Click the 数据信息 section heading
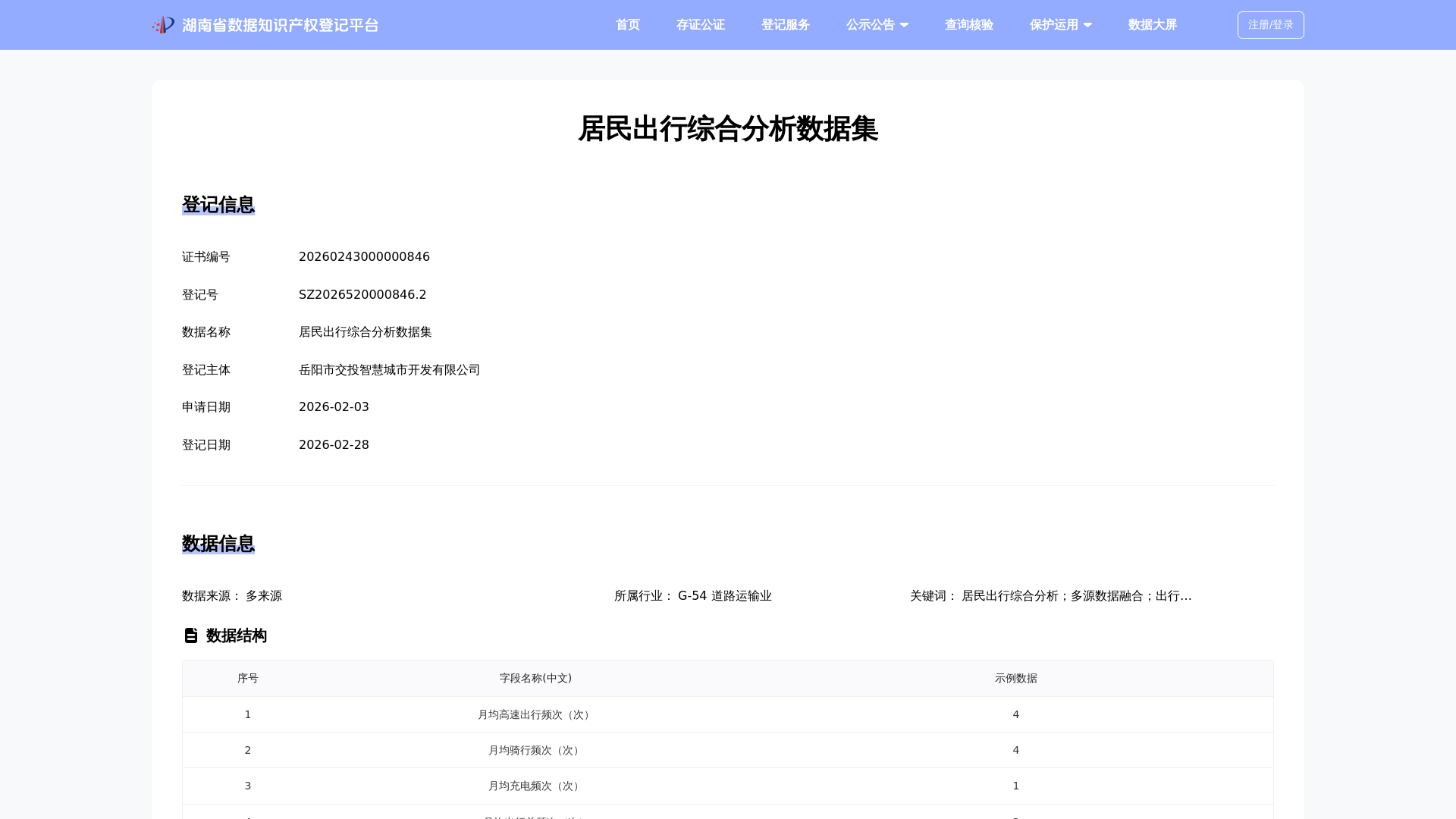The height and width of the screenshot is (819, 1456). [x=218, y=544]
